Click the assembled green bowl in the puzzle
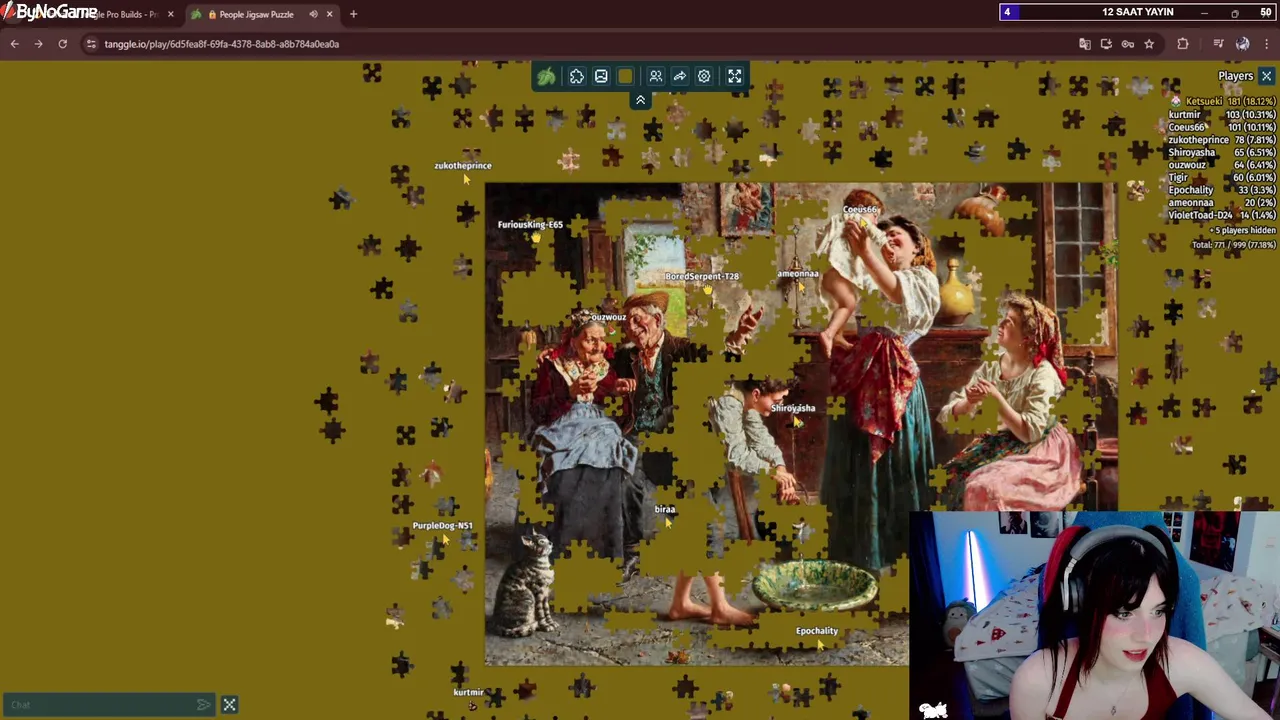 pyautogui.click(x=815, y=585)
